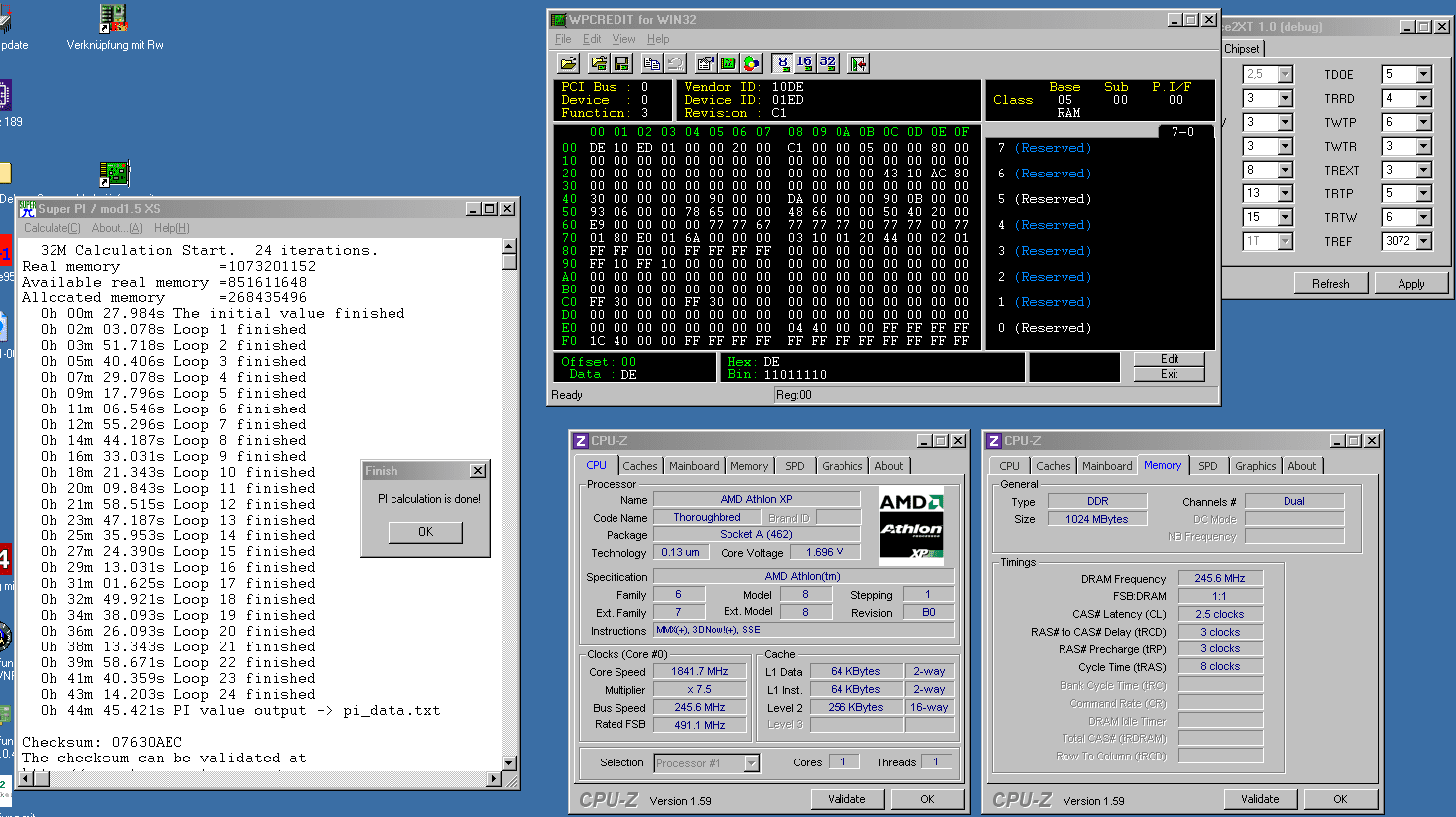
Task: Open the chipset dropdown showing value 13
Action: (1286, 193)
